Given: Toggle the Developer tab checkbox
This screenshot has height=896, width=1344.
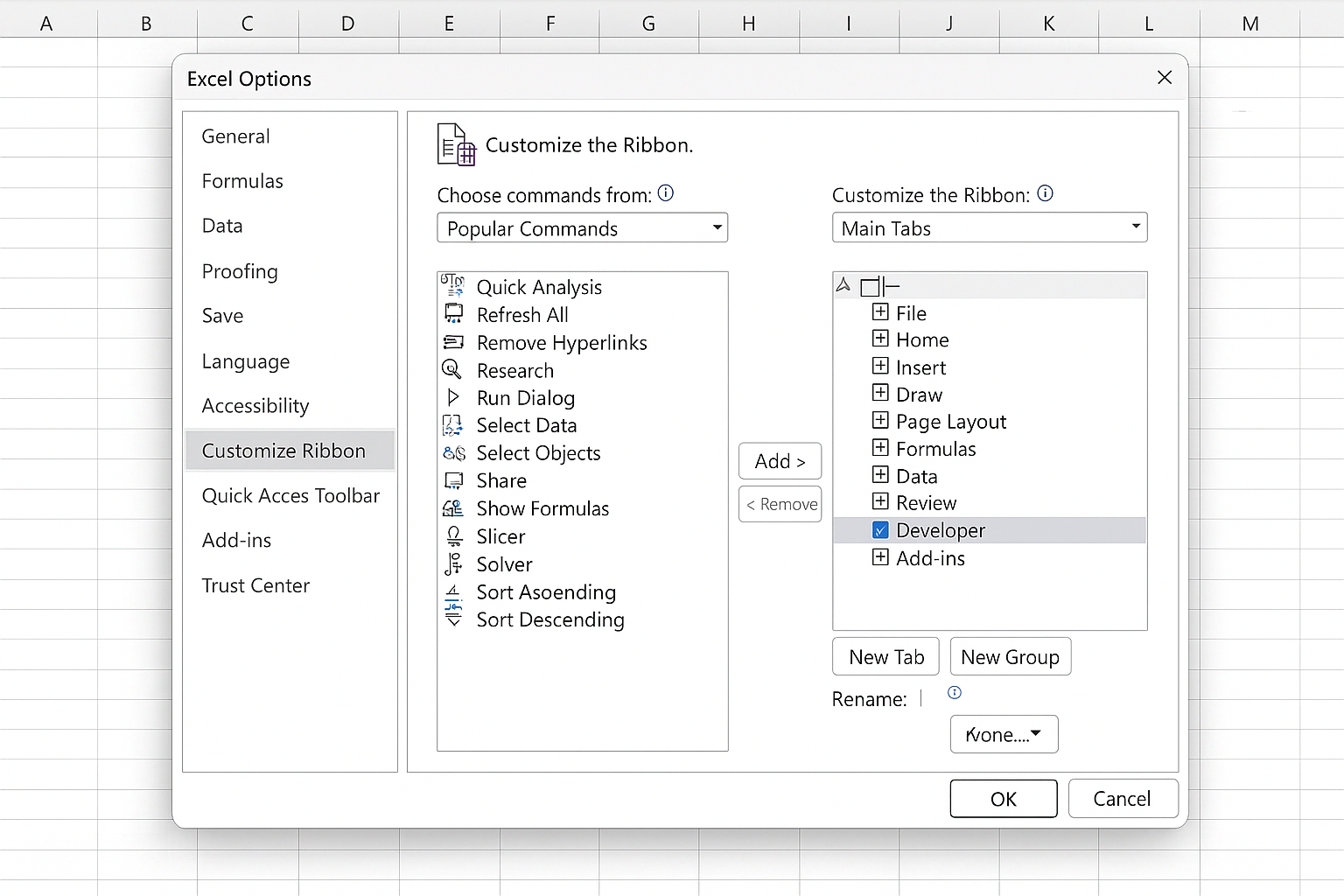Looking at the screenshot, I should point(880,530).
